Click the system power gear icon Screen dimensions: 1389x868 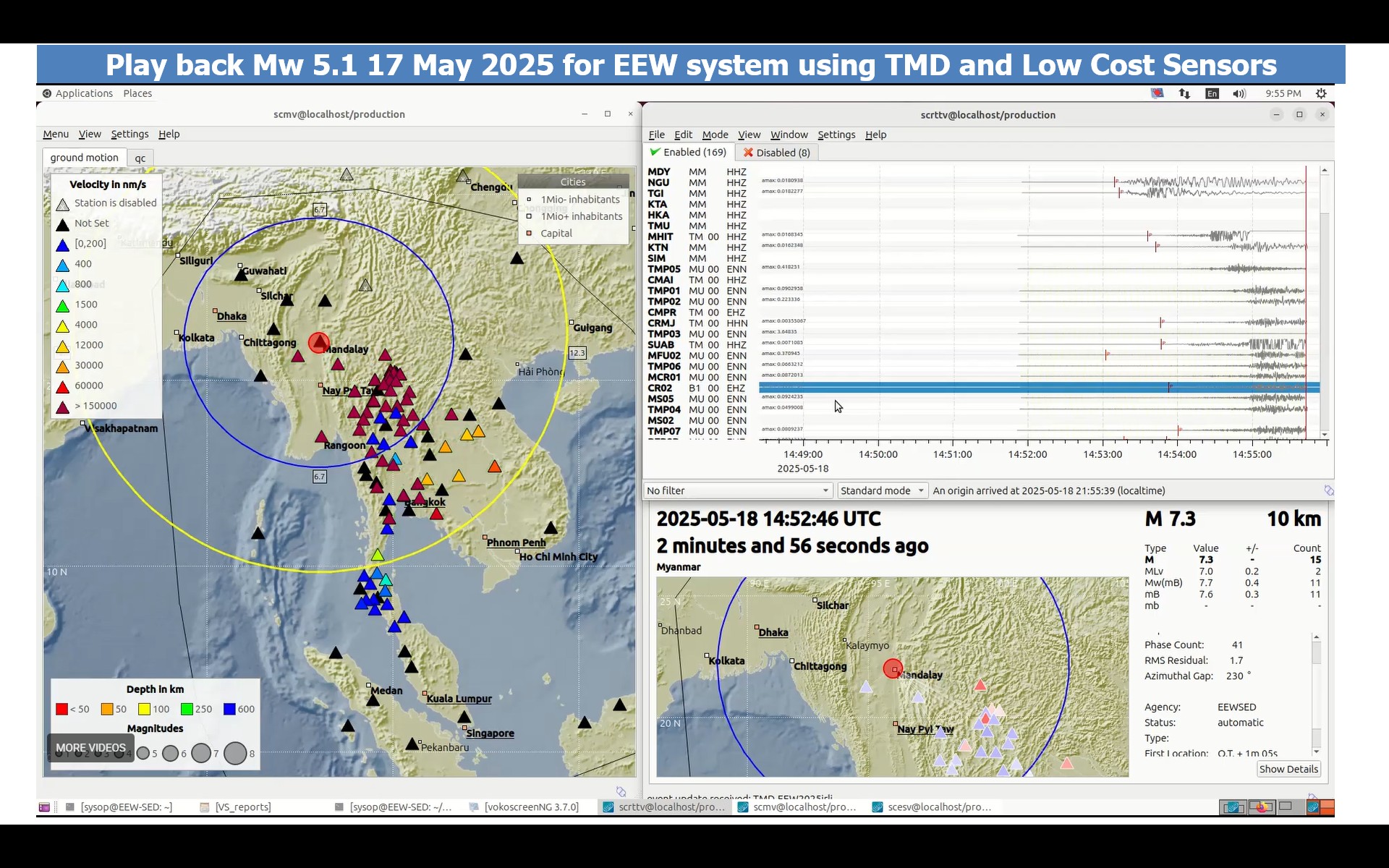click(x=1321, y=93)
